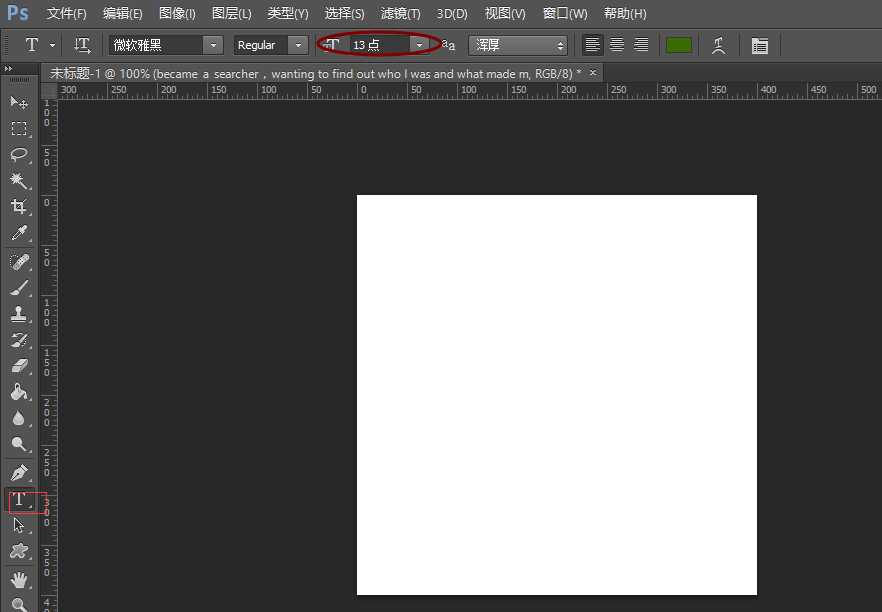The image size is (882, 612).
Task: Select the Lasso tool
Action: [18, 154]
